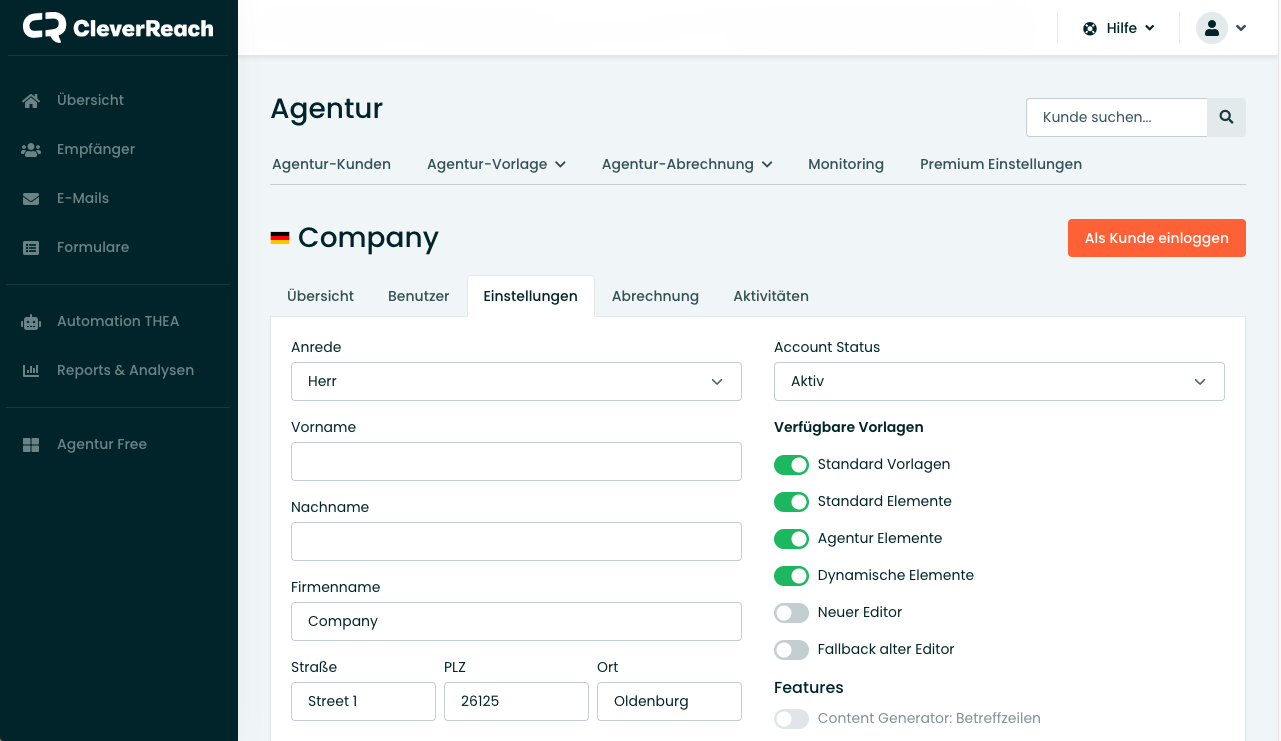1281x741 pixels.
Task: Click the CleverReach logo icon
Action: 45,28
